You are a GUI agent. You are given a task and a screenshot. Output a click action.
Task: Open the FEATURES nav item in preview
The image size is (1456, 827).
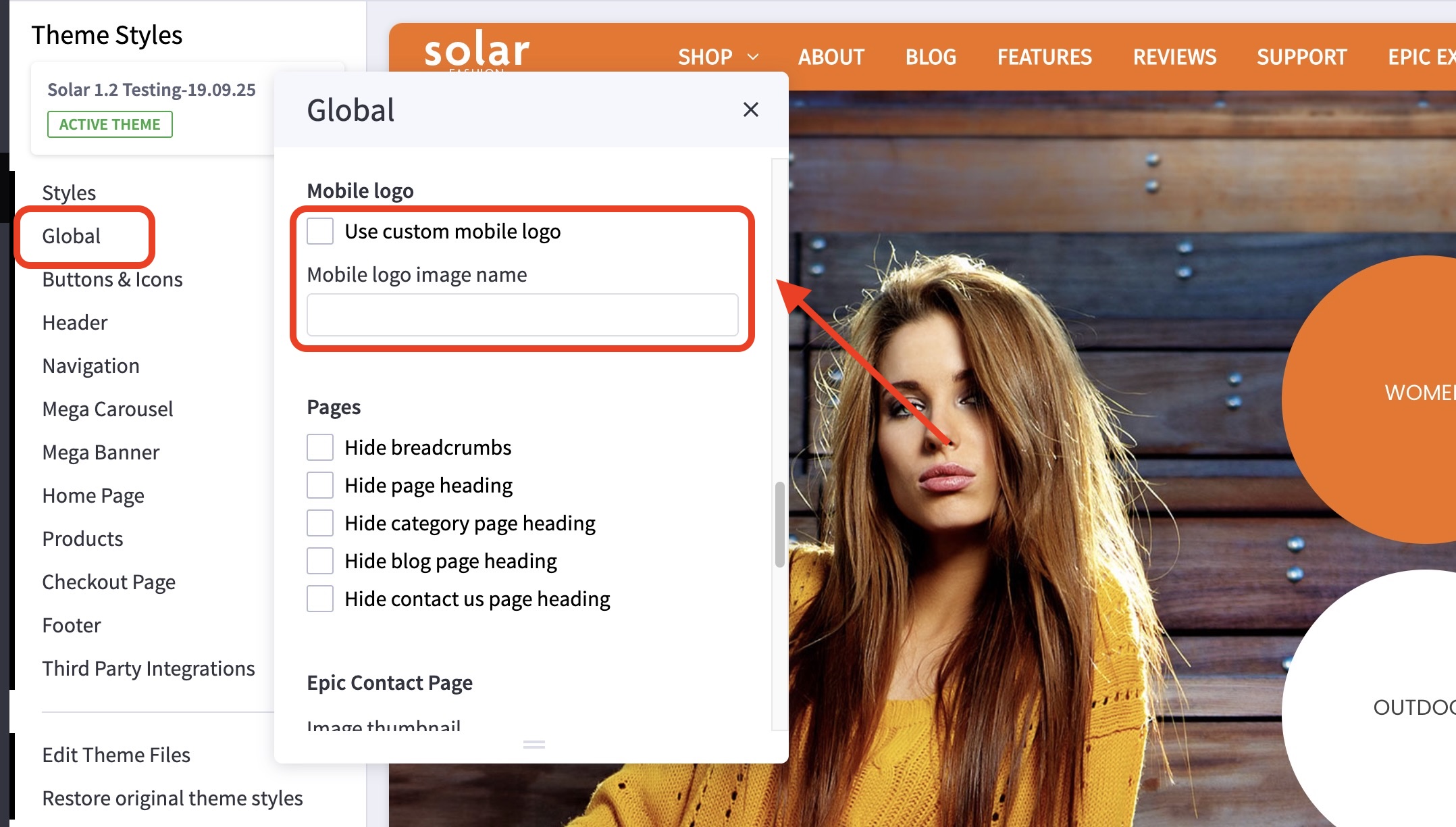point(1044,57)
